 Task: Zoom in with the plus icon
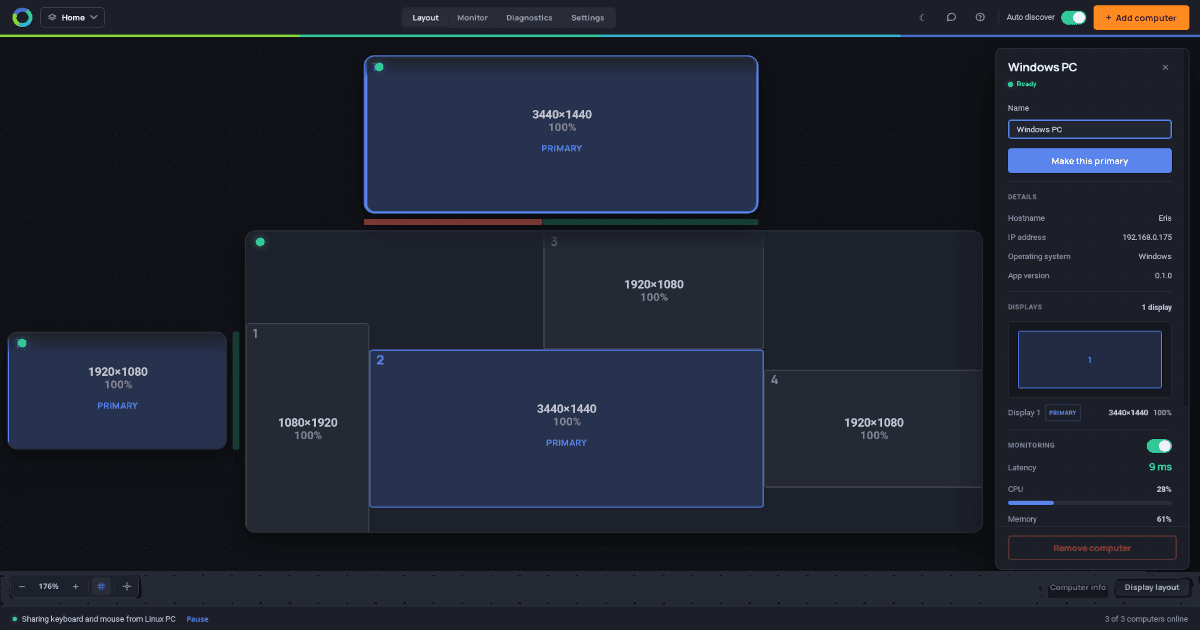[75, 586]
